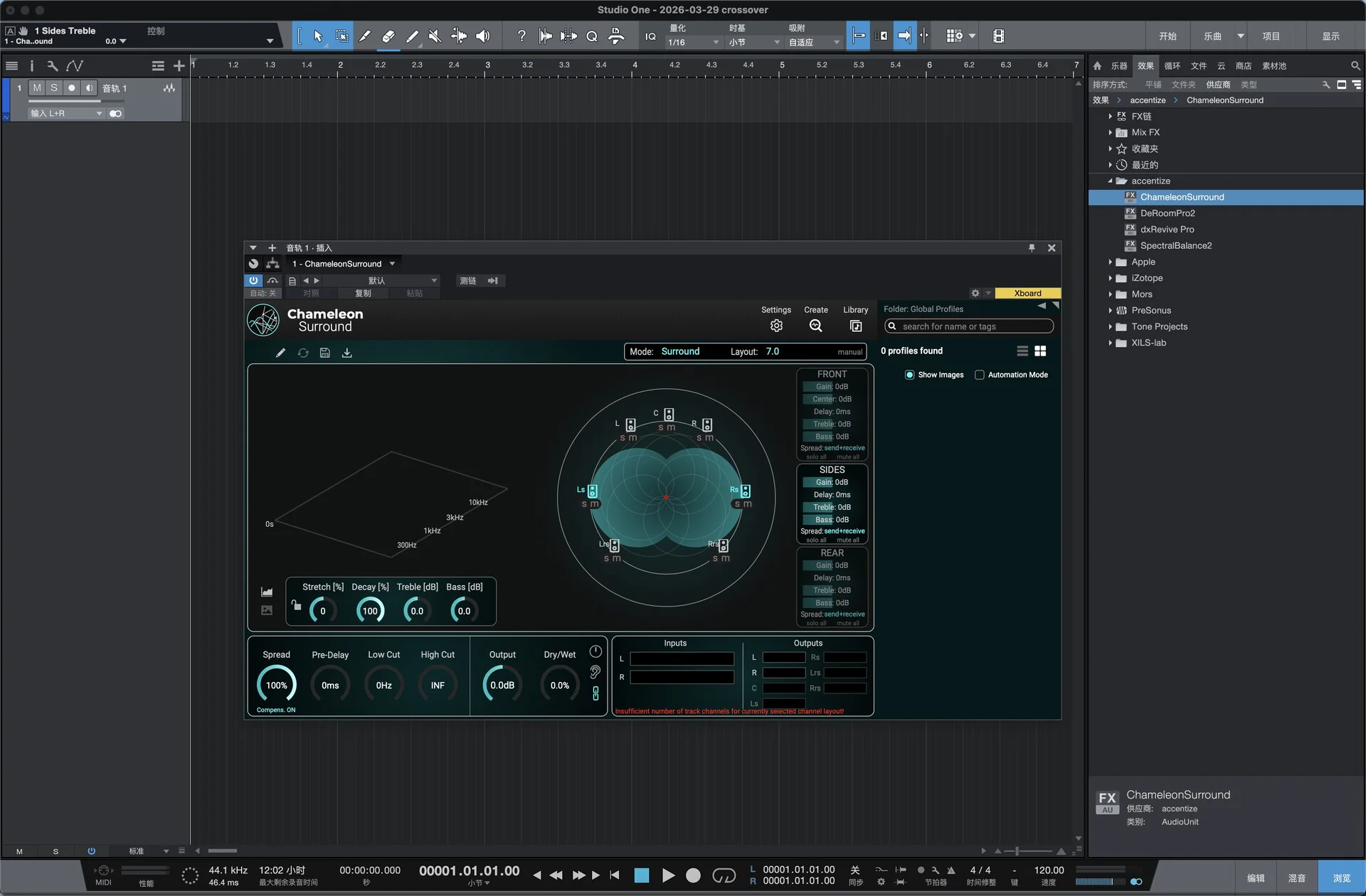Click the Chameleon save preset disk icon
Screen dimensions: 1366x896
(324, 353)
